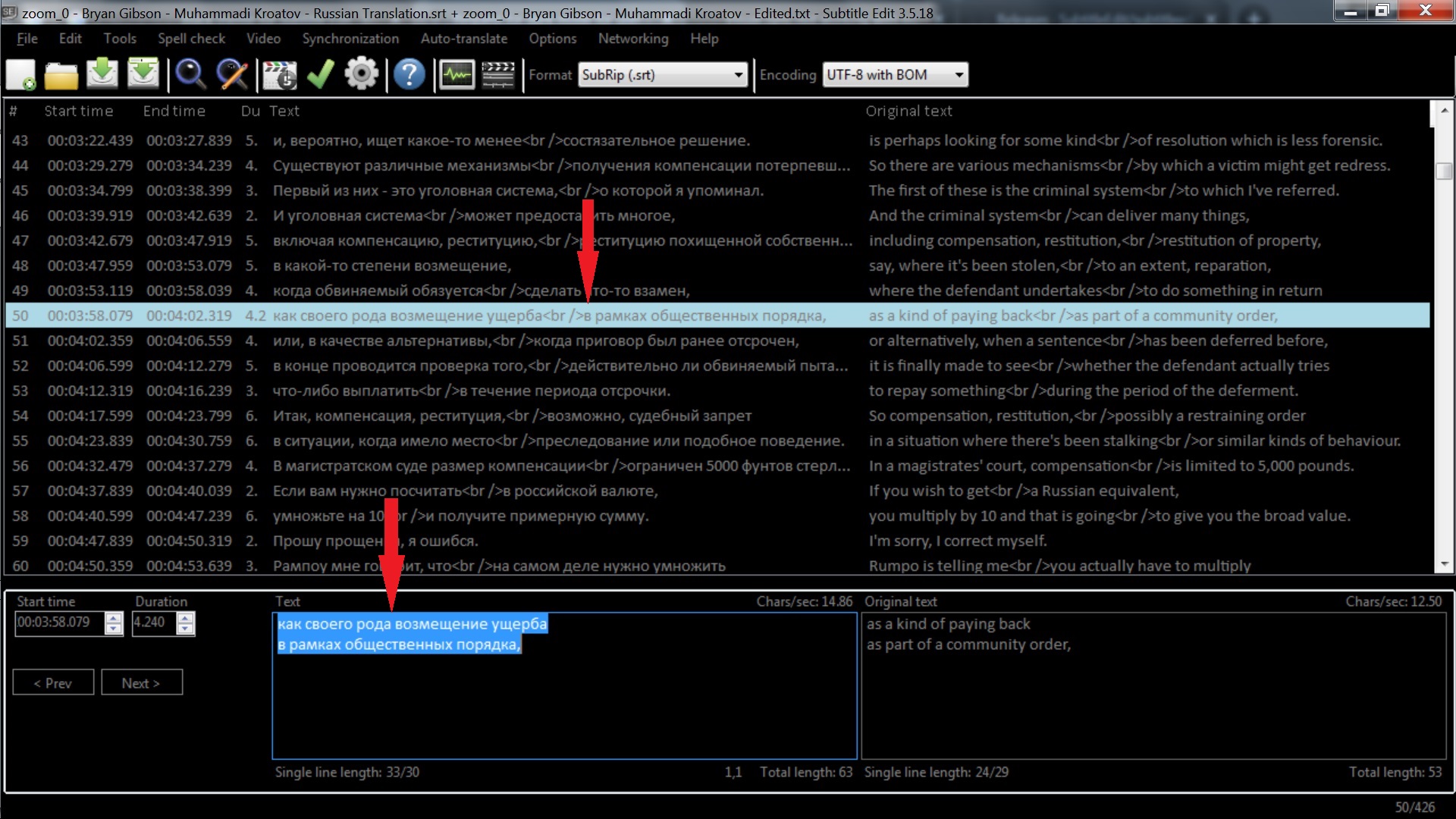Open the Synchronization menu
This screenshot has height=819, width=1456.
pyautogui.click(x=350, y=39)
